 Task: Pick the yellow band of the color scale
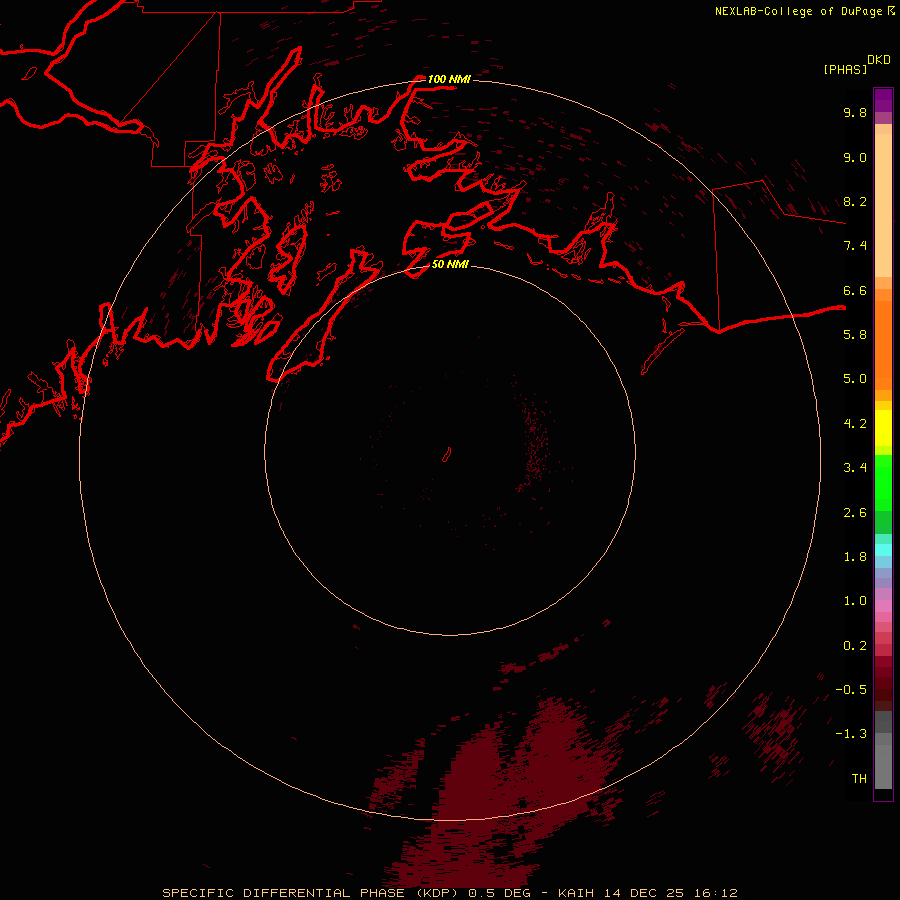coord(883,428)
